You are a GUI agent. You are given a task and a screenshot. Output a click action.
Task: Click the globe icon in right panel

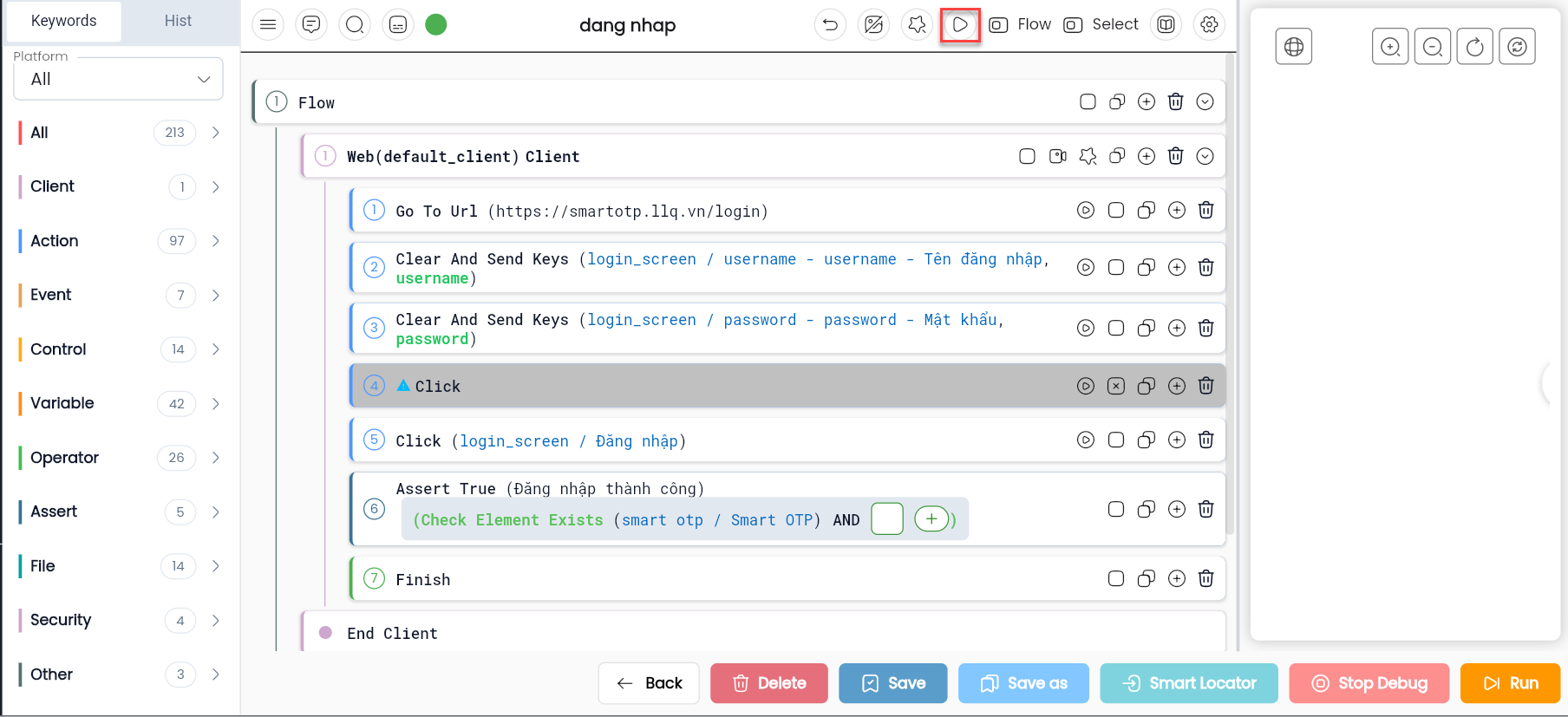(x=1294, y=47)
